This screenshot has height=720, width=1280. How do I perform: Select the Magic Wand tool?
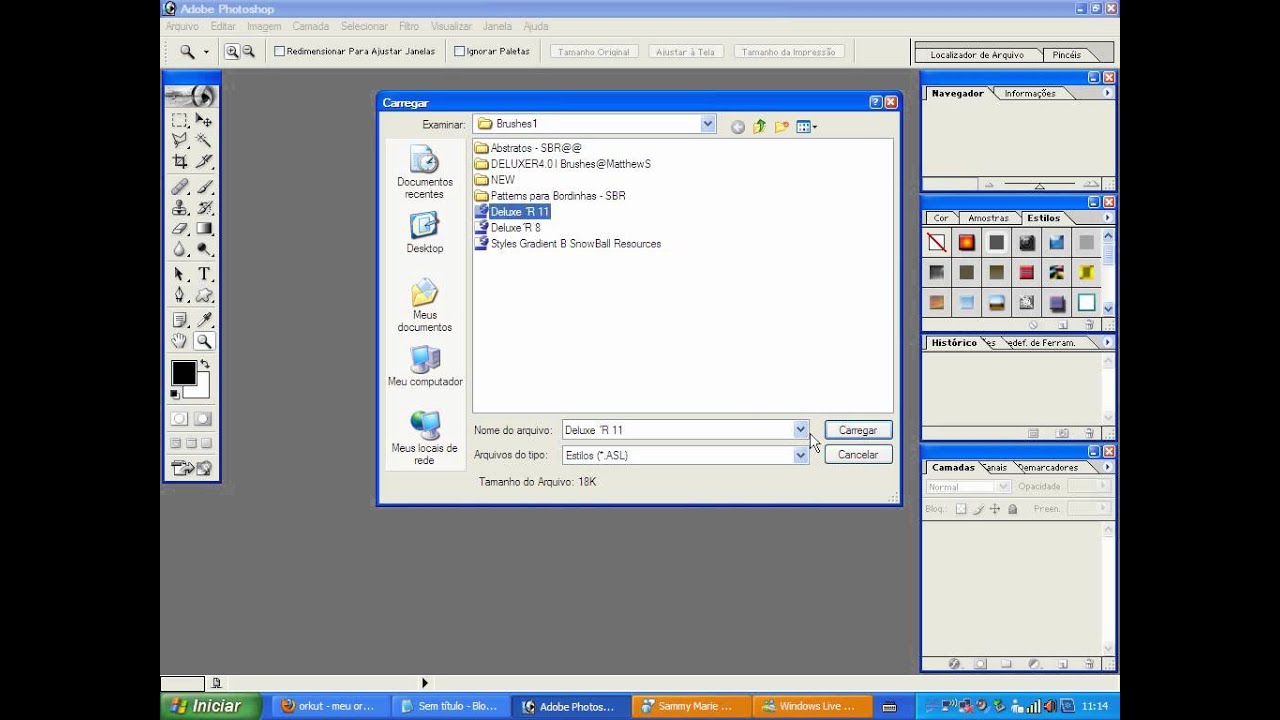(204, 140)
